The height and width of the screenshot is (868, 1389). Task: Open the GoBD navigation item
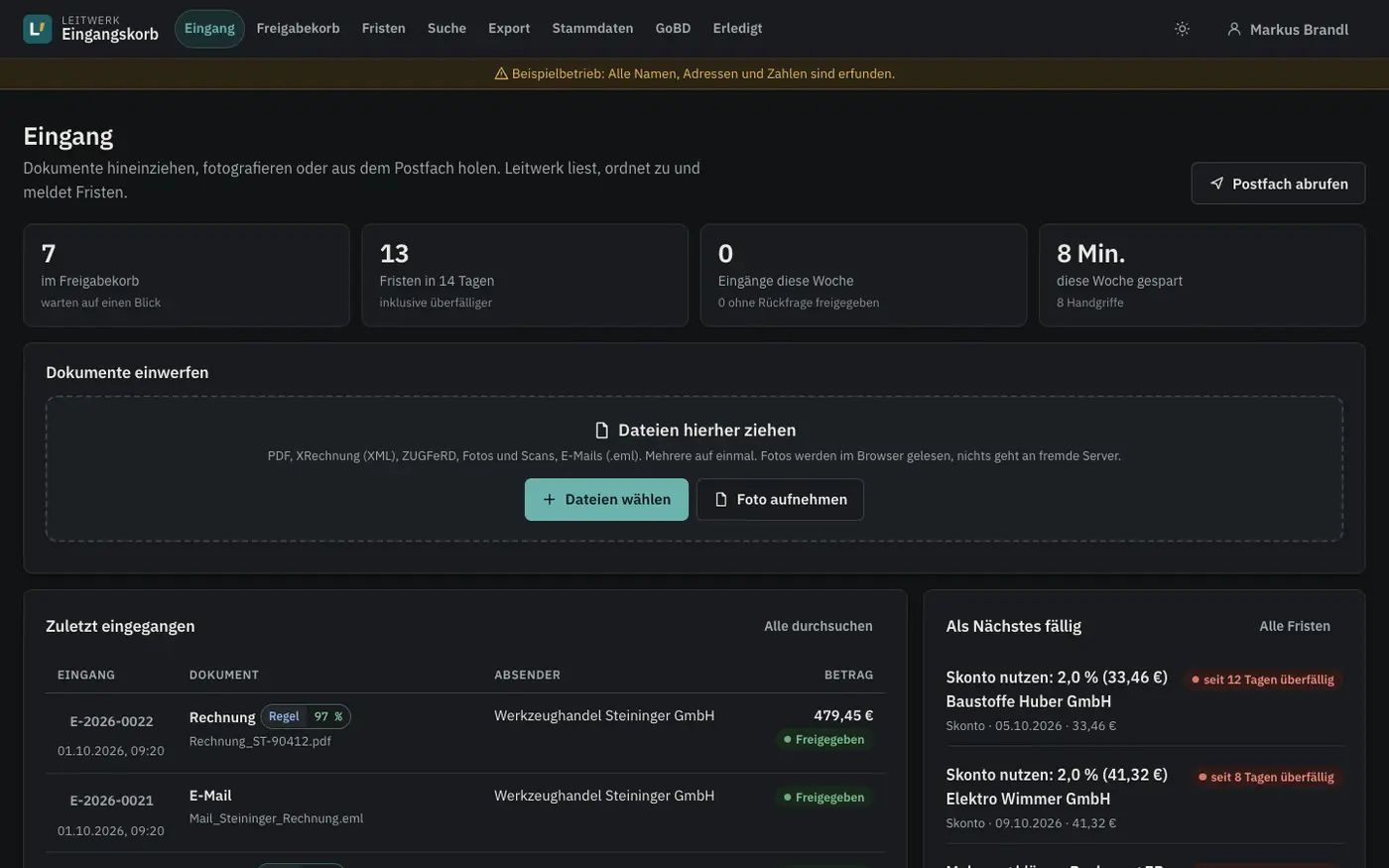(673, 29)
